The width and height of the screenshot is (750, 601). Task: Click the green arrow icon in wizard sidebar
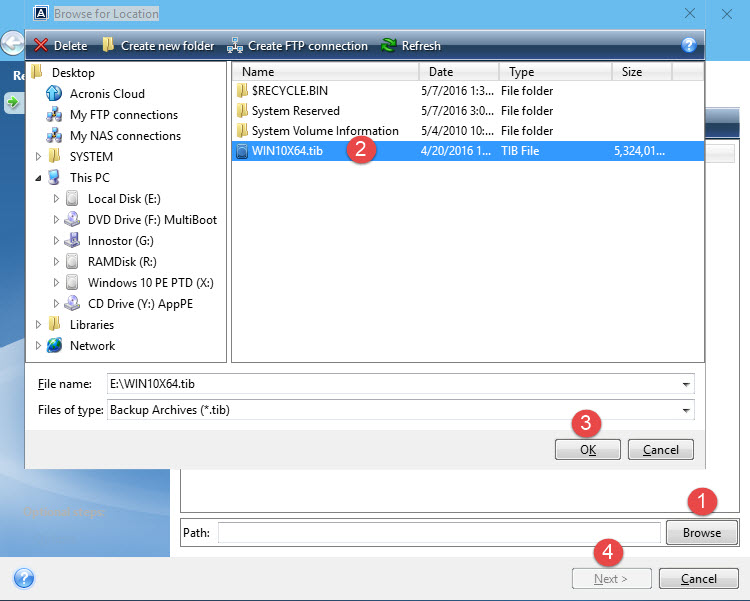point(13,102)
